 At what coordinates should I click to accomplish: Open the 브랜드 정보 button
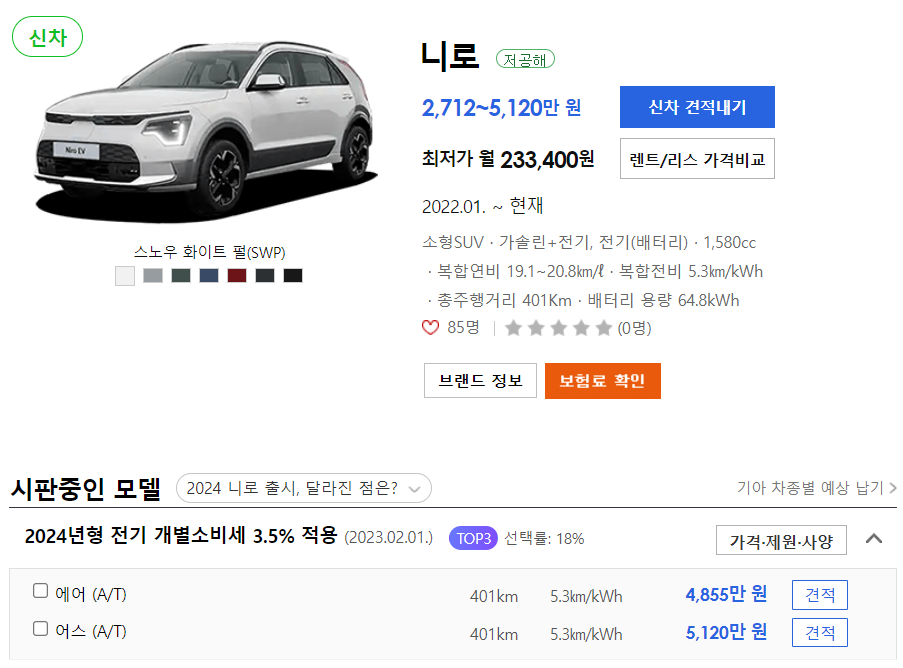[480, 381]
